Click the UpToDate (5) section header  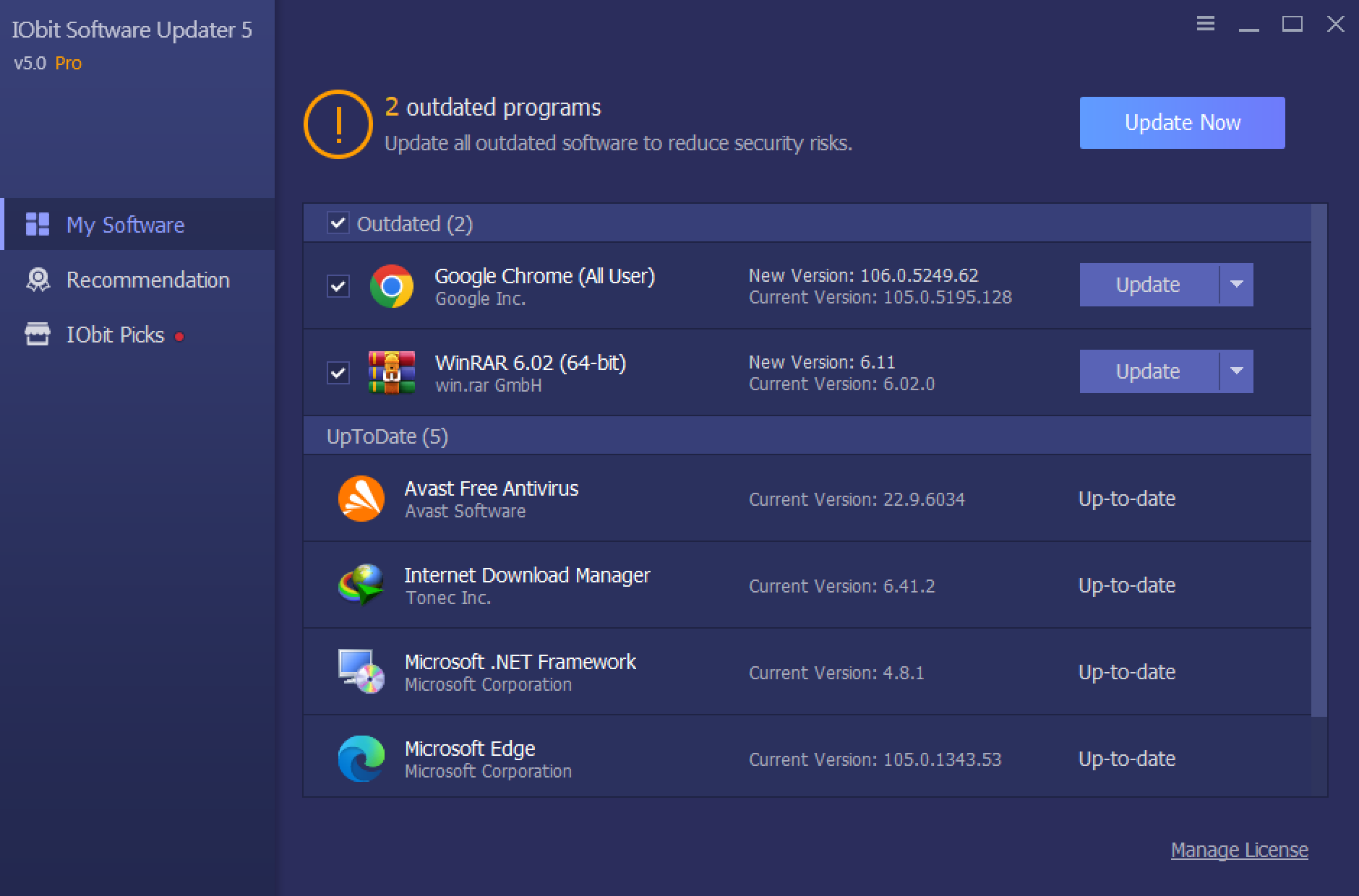807,436
